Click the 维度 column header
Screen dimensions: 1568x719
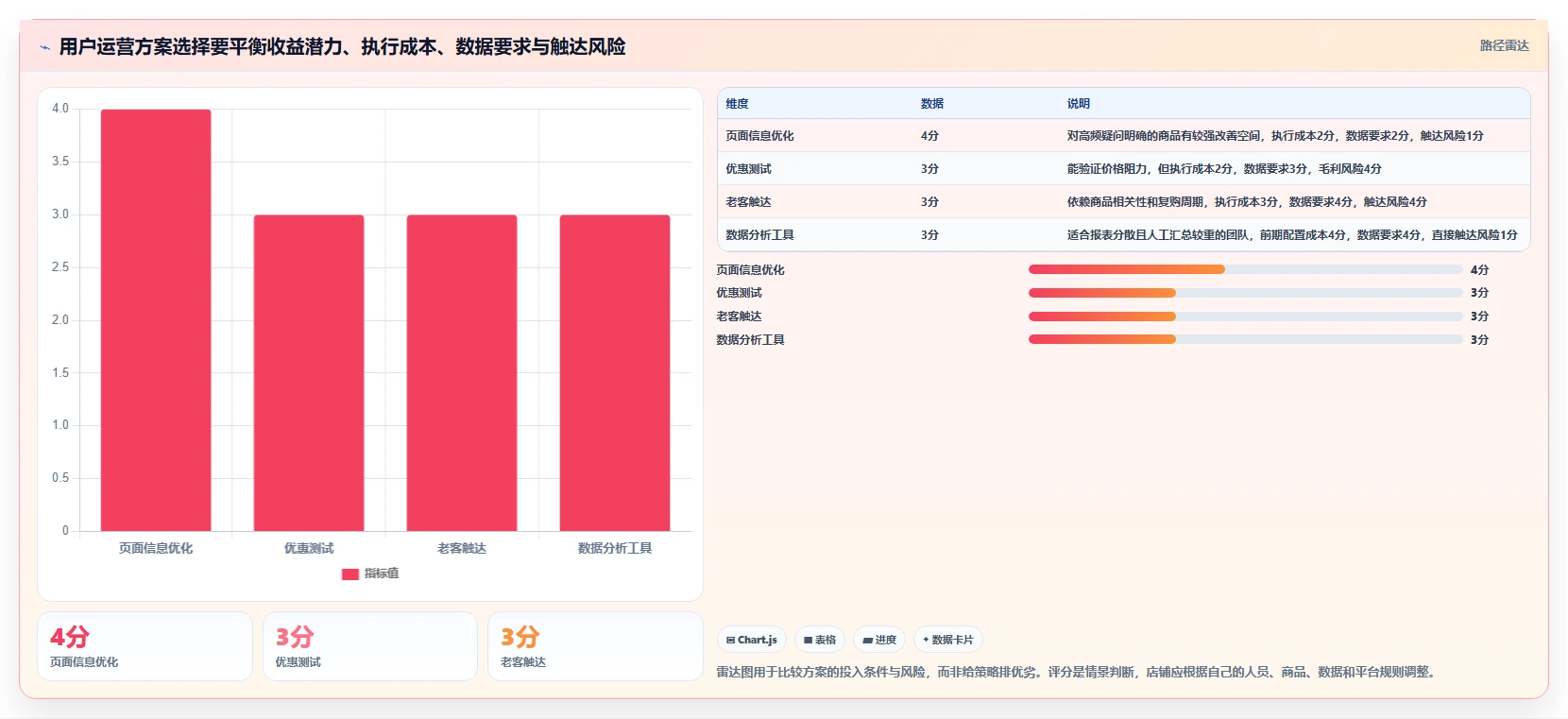737,104
